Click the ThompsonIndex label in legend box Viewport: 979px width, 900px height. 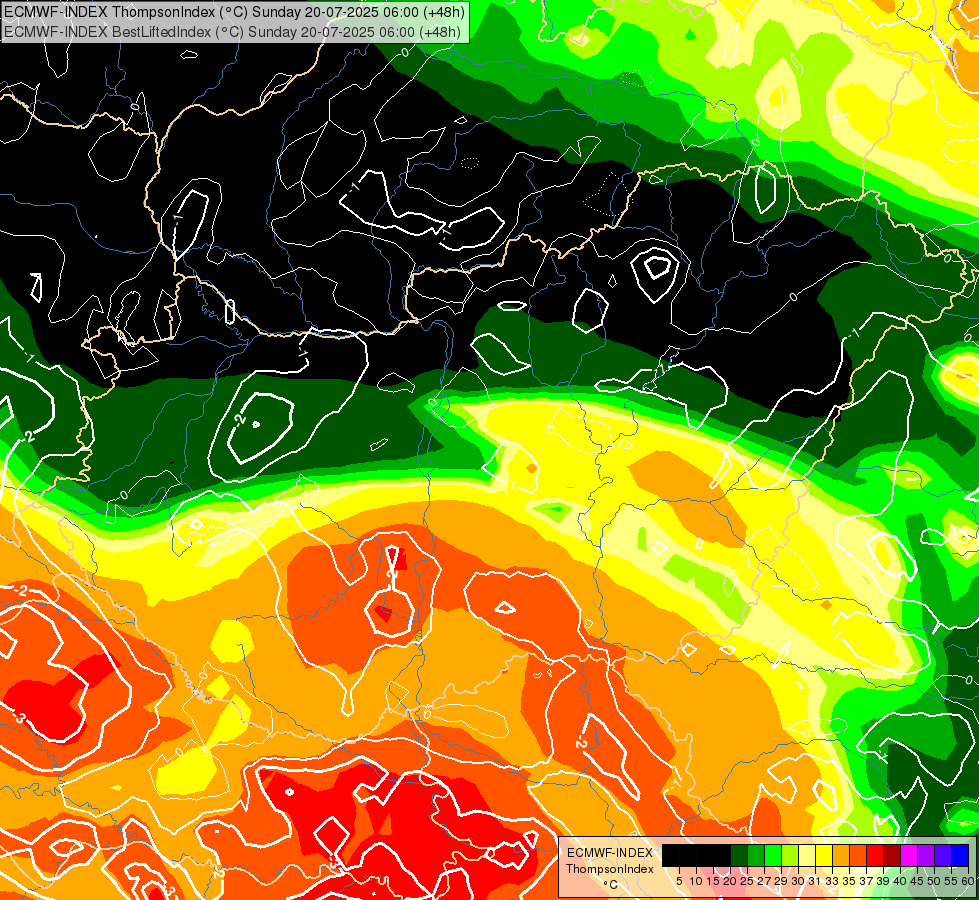coord(610,869)
